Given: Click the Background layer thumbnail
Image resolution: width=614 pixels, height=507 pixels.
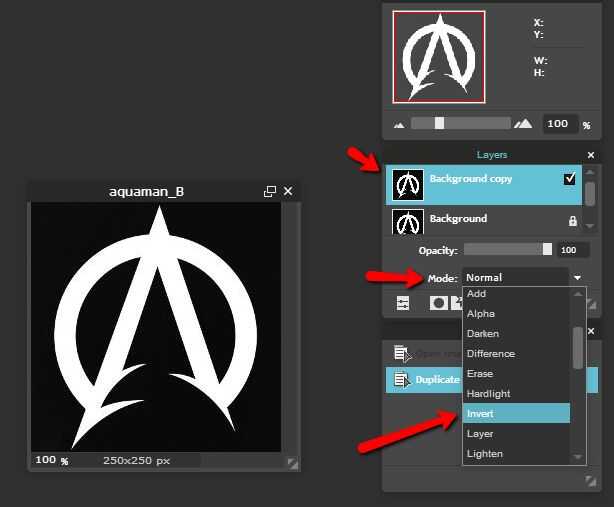Looking at the screenshot, I should (408, 222).
